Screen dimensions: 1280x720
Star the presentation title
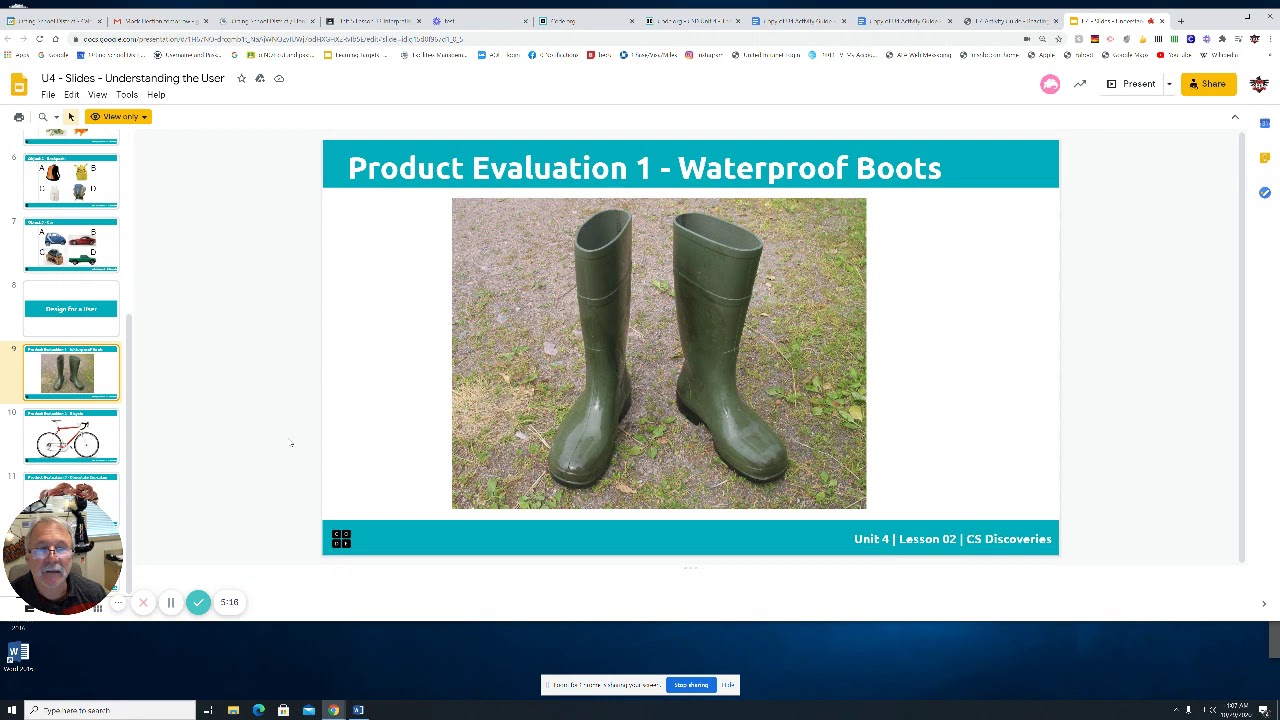click(x=241, y=78)
